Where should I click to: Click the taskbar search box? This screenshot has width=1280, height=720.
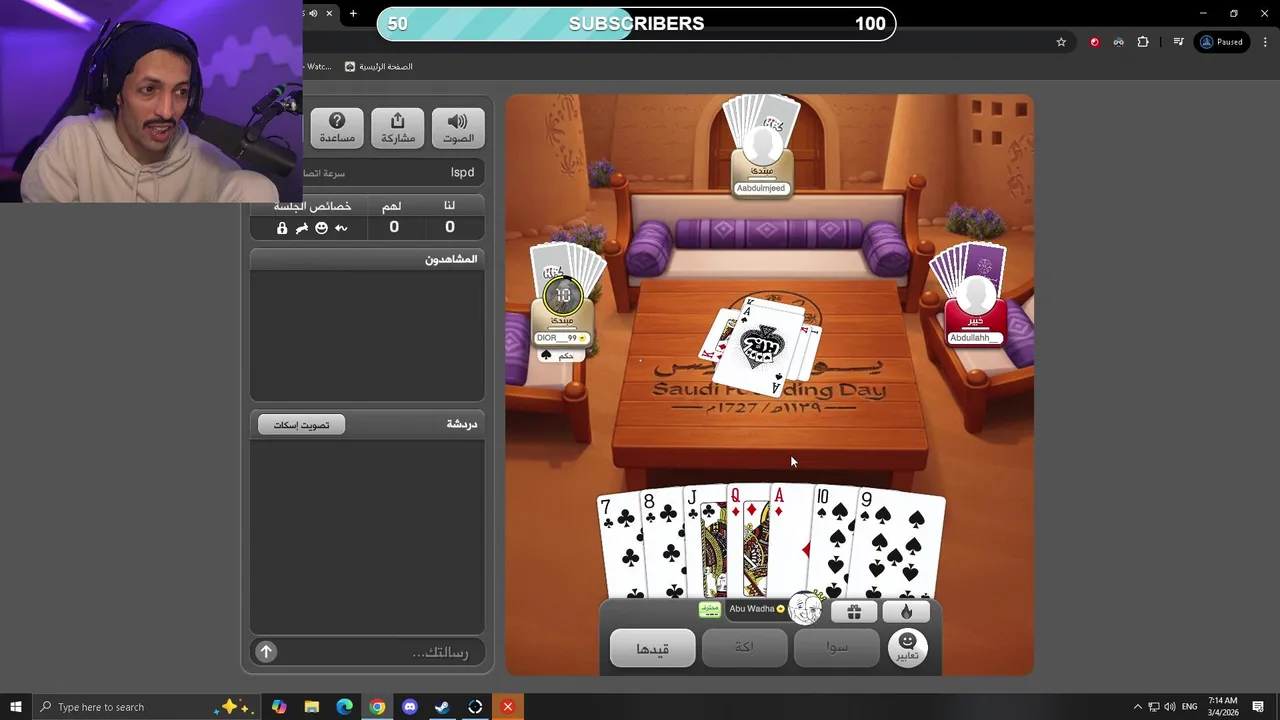coord(145,707)
